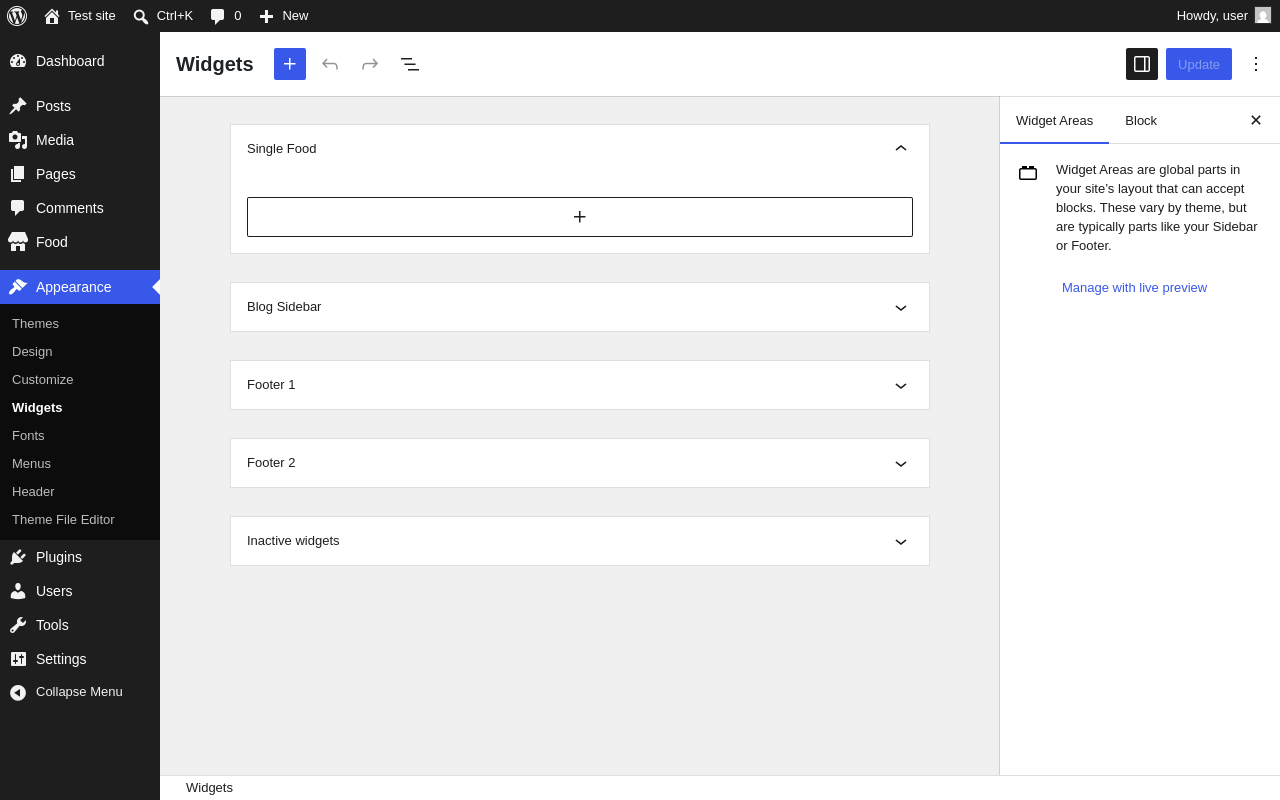Click the Update button
This screenshot has width=1280, height=800.
[x=1199, y=64]
